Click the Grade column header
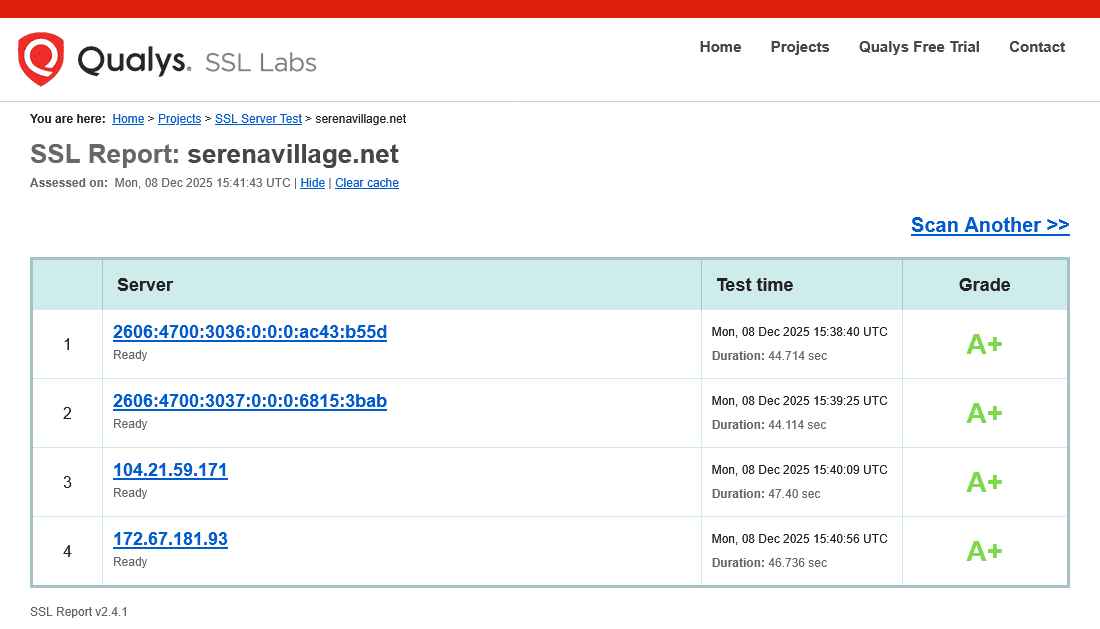This screenshot has width=1100, height=629. tap(984, 285)
